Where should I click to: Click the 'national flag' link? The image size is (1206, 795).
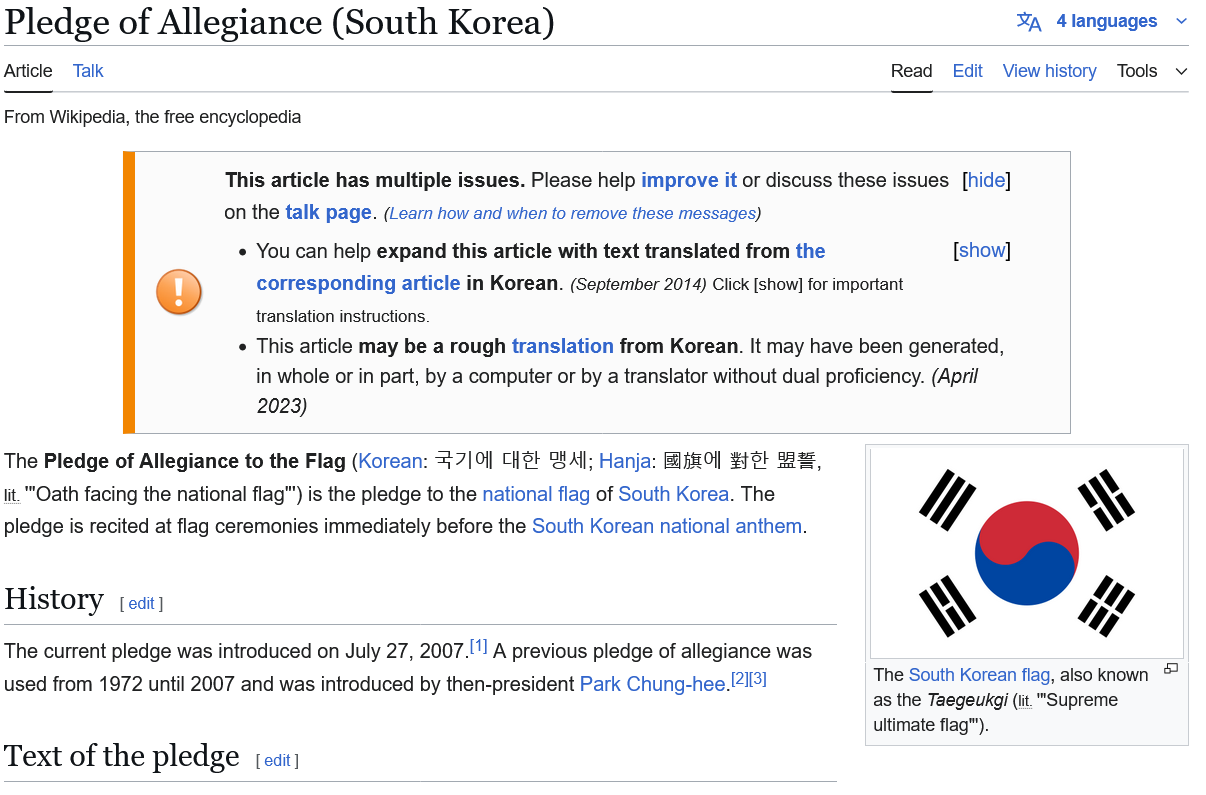[x=536, y=494]
